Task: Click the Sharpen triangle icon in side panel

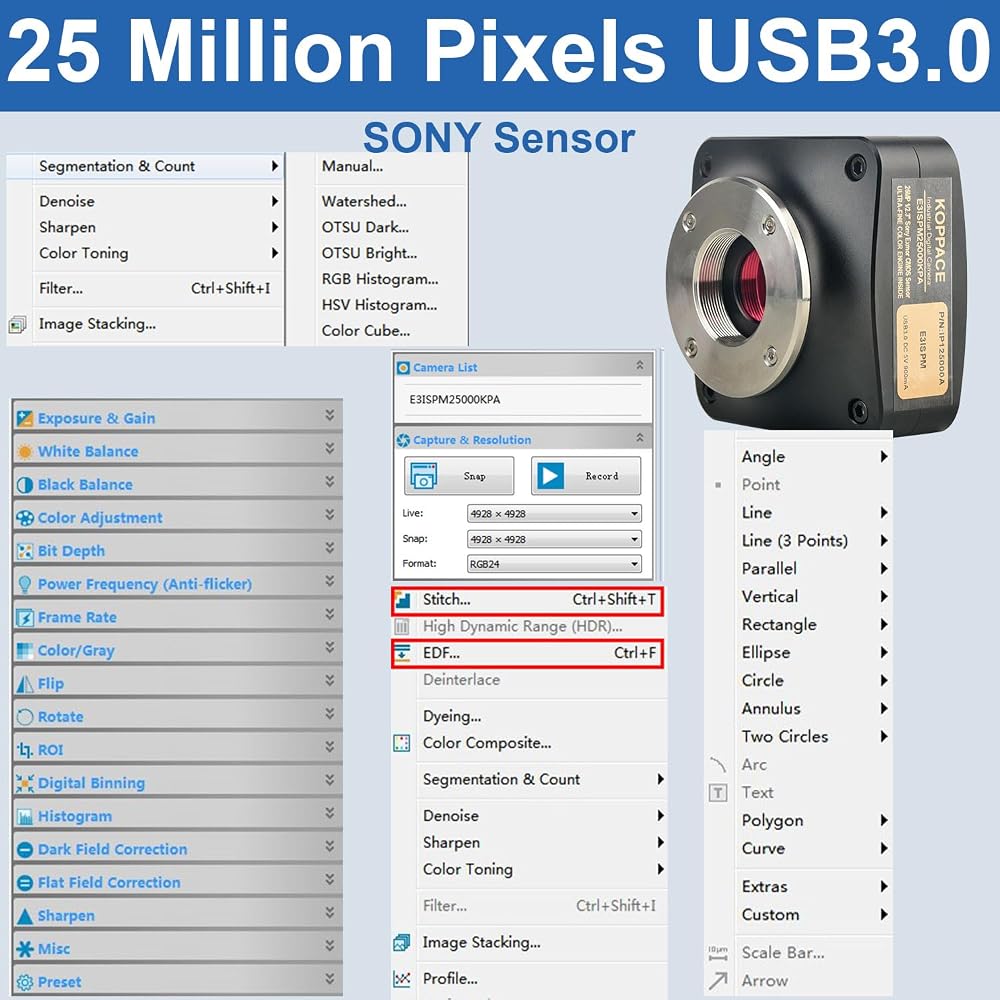Action: tap(25, 916)
